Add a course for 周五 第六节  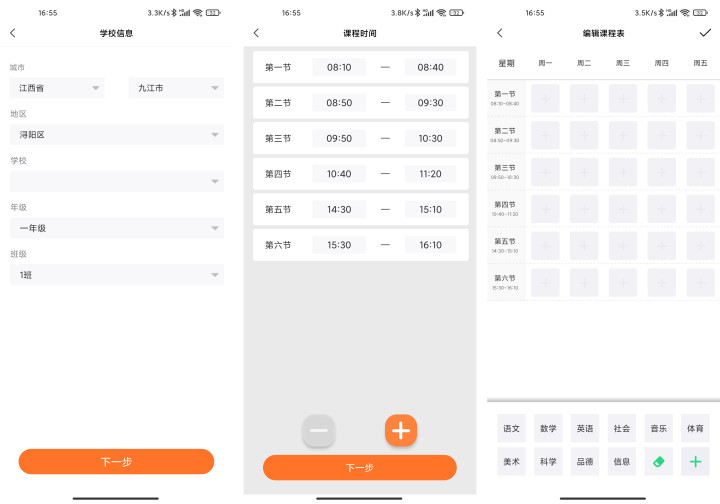point(700,282)
